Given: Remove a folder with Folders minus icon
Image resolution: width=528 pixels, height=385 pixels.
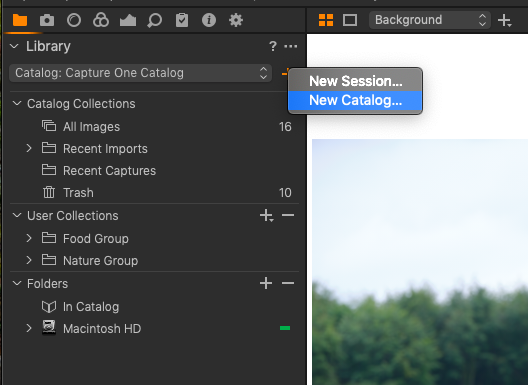Looking at the screenshot, I should coord(288,283).
